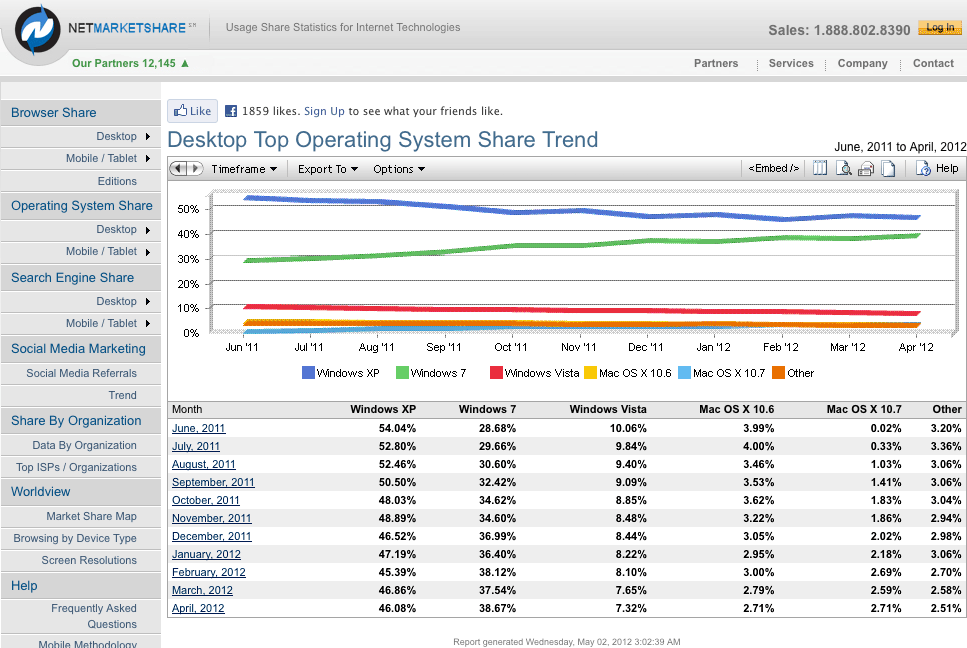Viewport: 967px width, 648px height.
Task: Open Market Share Map in sidebar
Action: click(91, 516)
